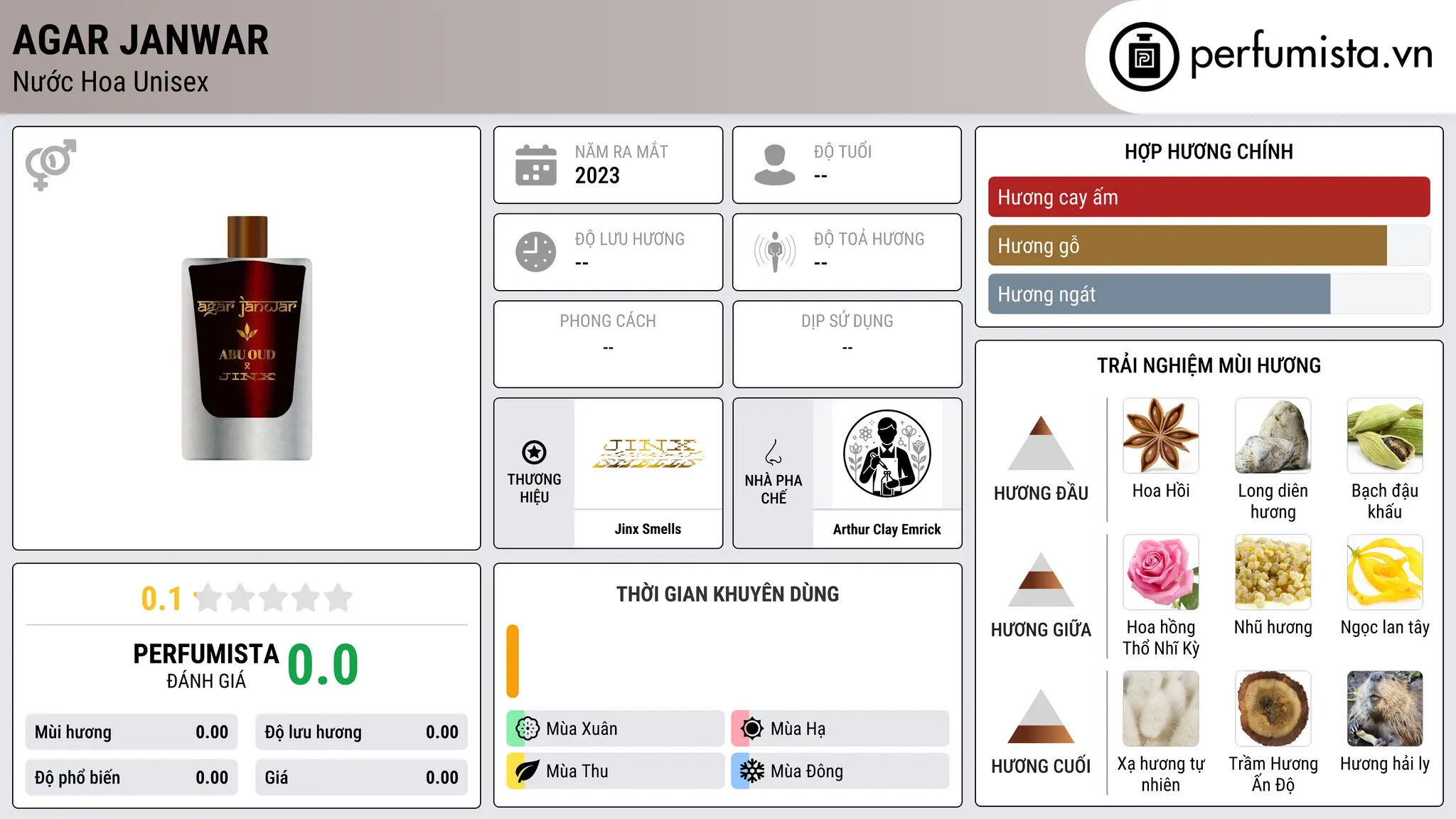The image size is (1456, 819).
Task: Select the Hoa hồng Thổ Nhĩ Kỳ rose image
Action: tap(1161, 572)
